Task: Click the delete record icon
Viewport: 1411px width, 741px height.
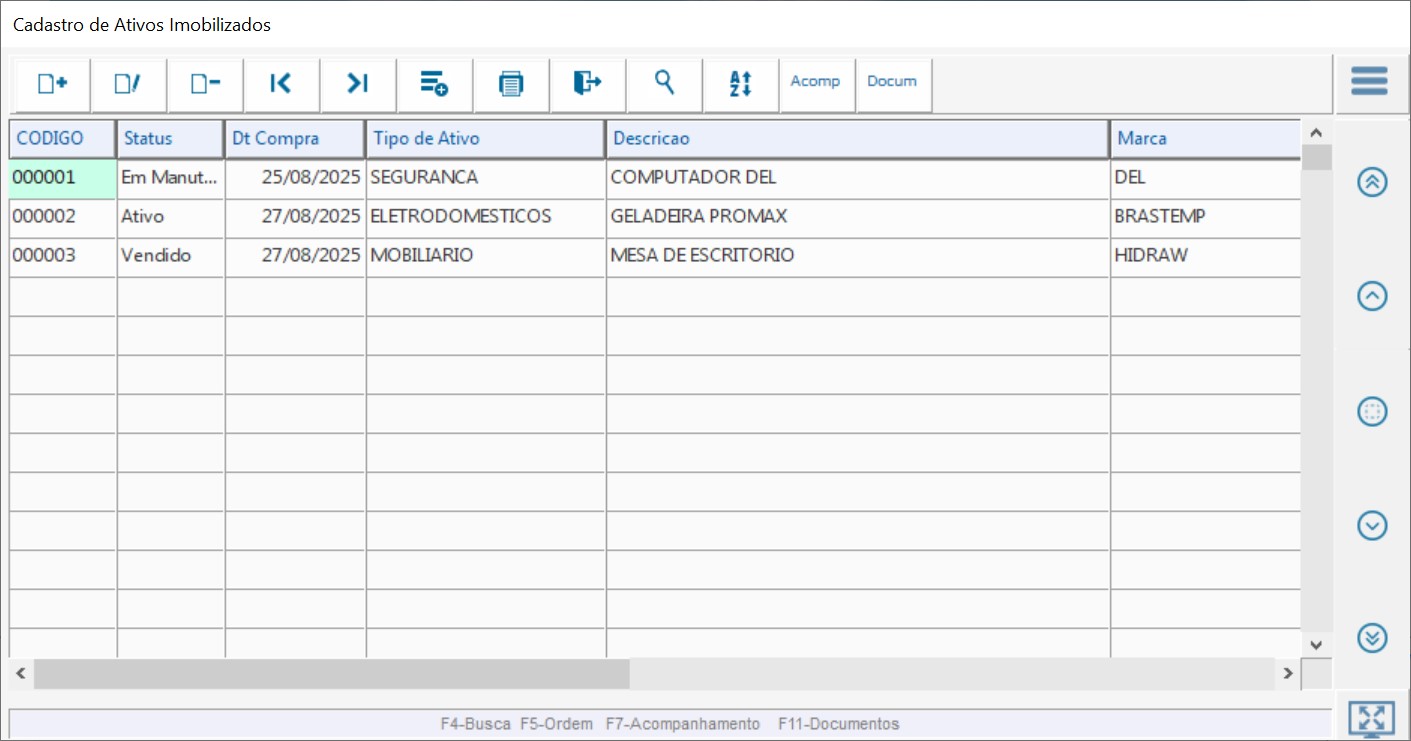Action: pyautogui.click(x=205, y=84)
